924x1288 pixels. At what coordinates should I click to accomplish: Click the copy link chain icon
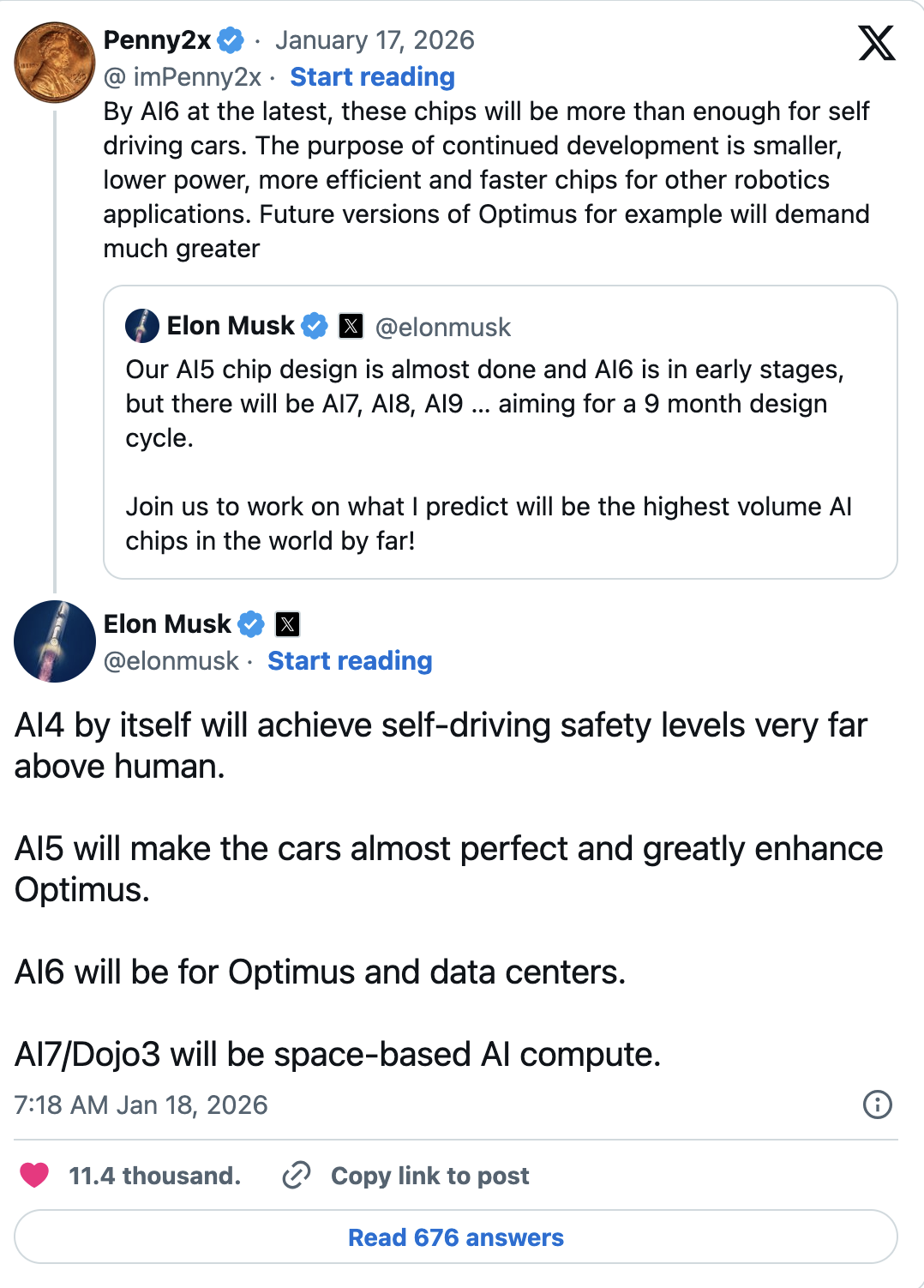click(296, 1175)
